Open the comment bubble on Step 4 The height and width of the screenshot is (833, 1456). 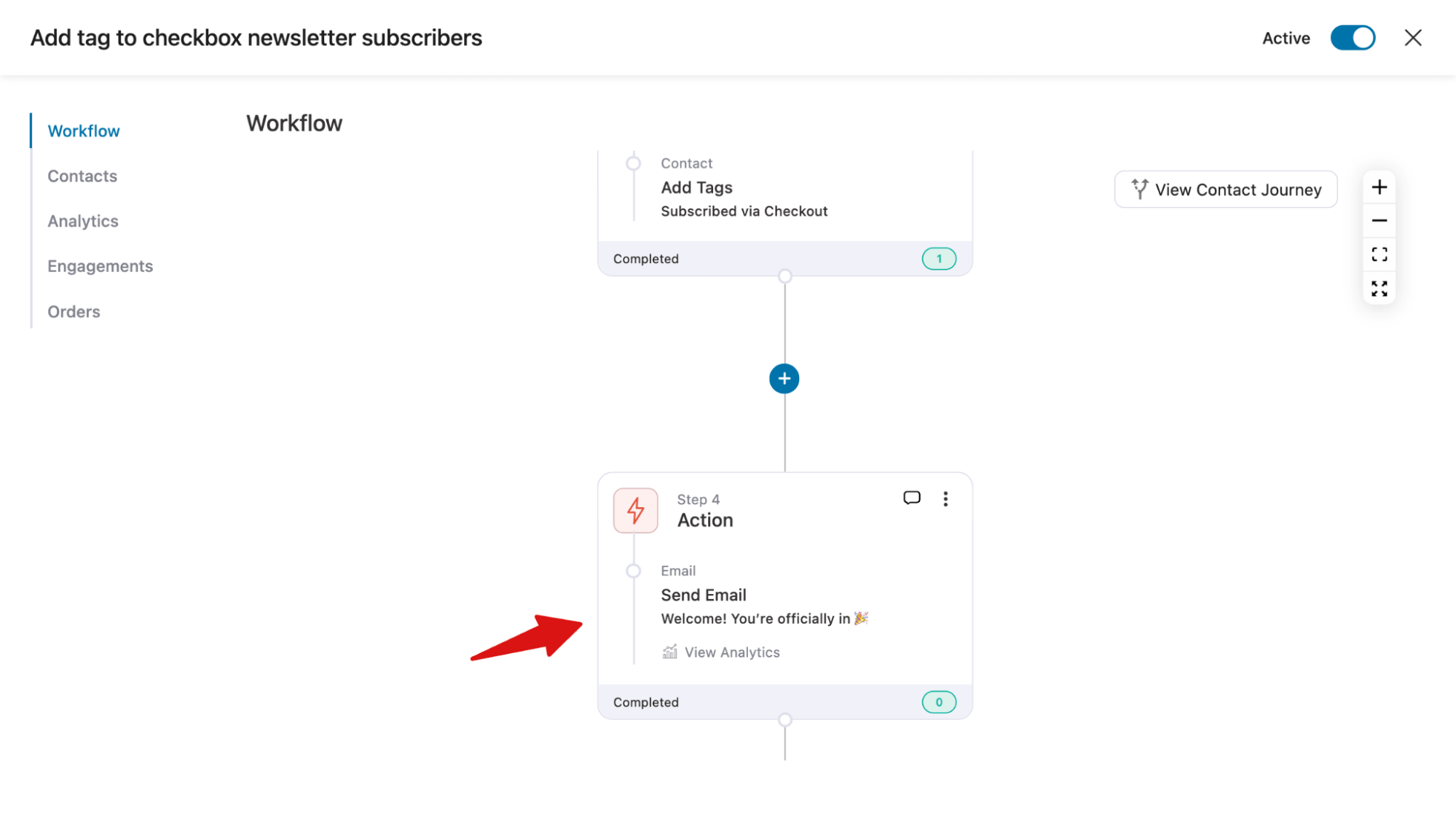pos(911,498)
